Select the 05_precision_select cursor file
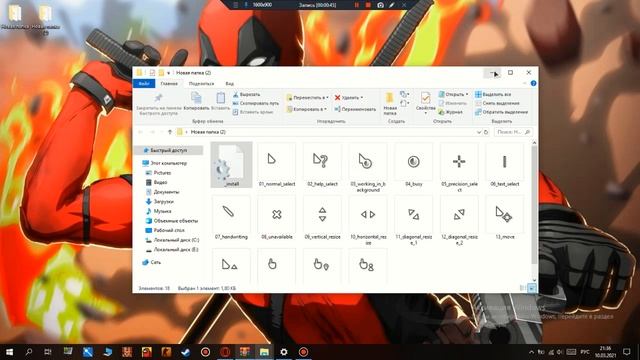 point(459,167)
